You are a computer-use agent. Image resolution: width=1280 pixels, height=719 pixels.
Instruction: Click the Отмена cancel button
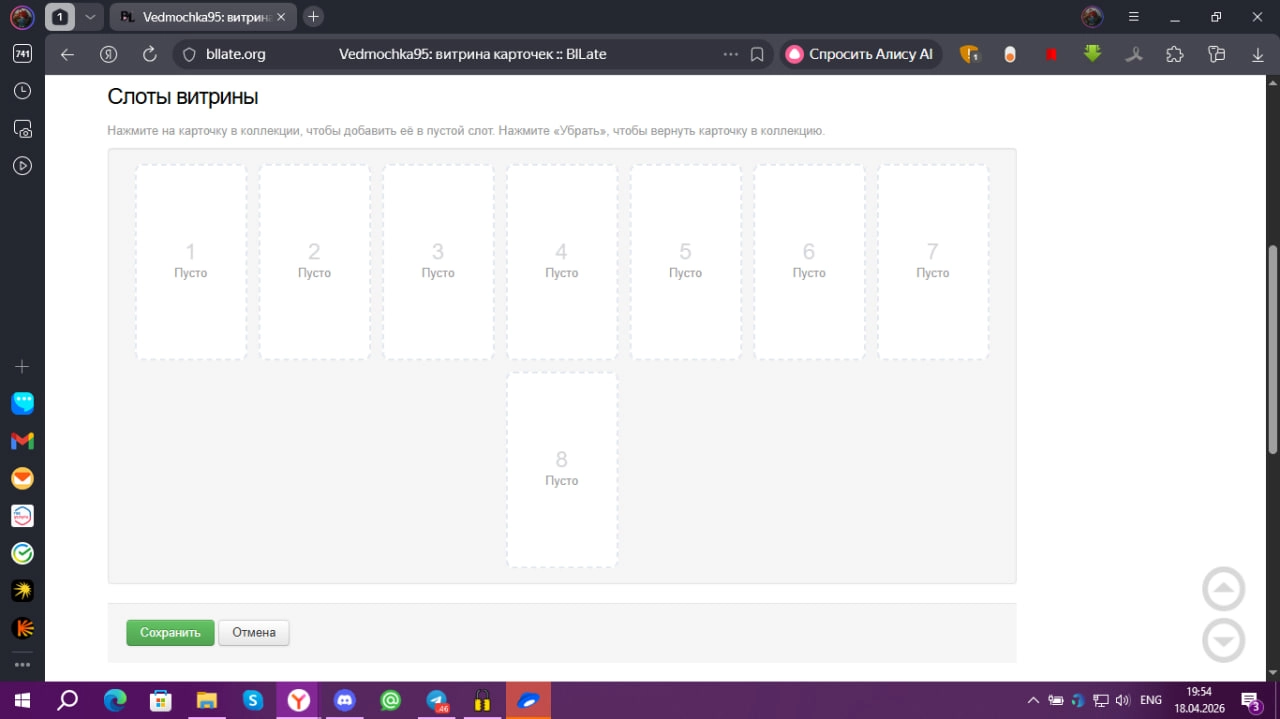pyautogui.click(x=254, y=633)
